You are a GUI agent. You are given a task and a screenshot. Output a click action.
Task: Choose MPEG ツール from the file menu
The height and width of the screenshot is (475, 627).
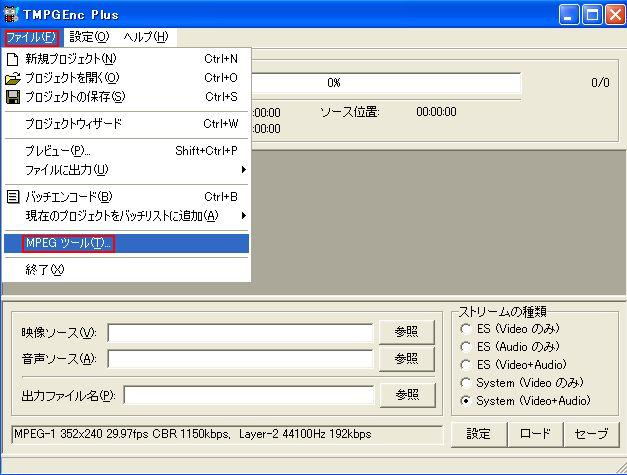(68, 244)
